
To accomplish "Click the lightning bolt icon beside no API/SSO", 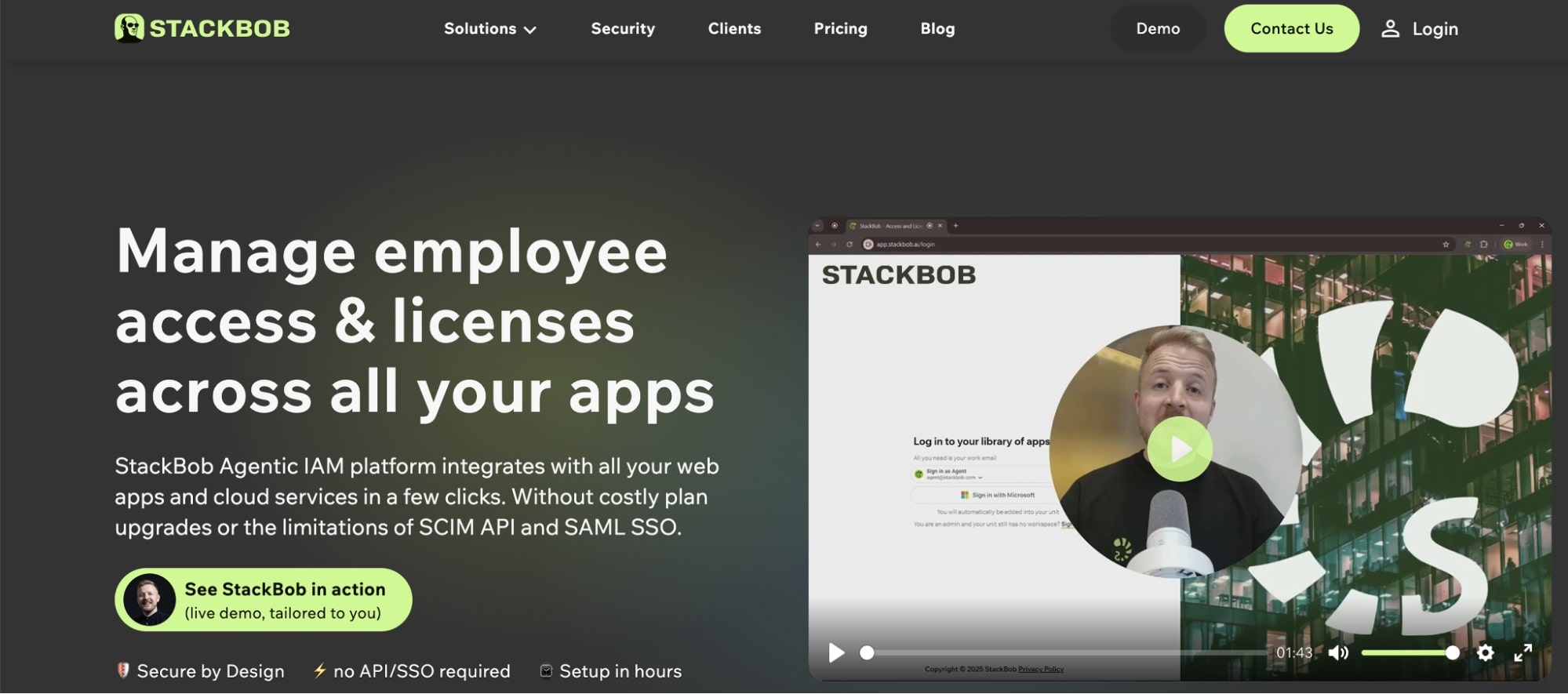I will [x=319, y=670].
